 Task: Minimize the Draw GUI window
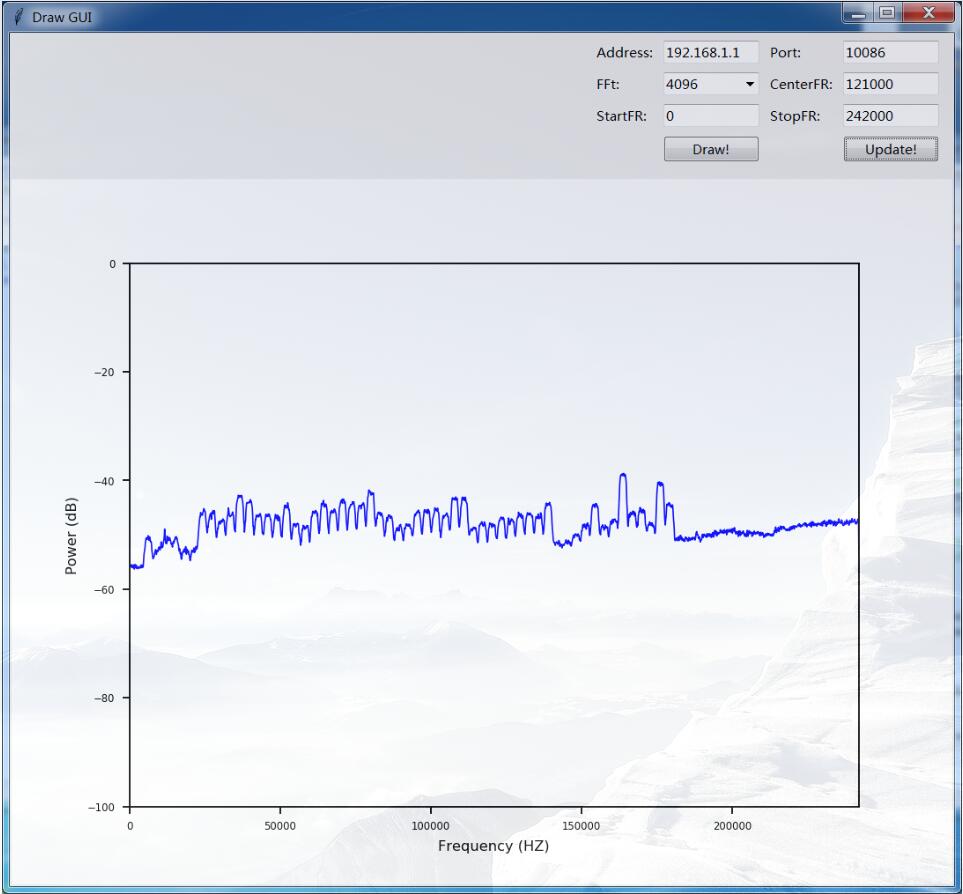(857, 13)
